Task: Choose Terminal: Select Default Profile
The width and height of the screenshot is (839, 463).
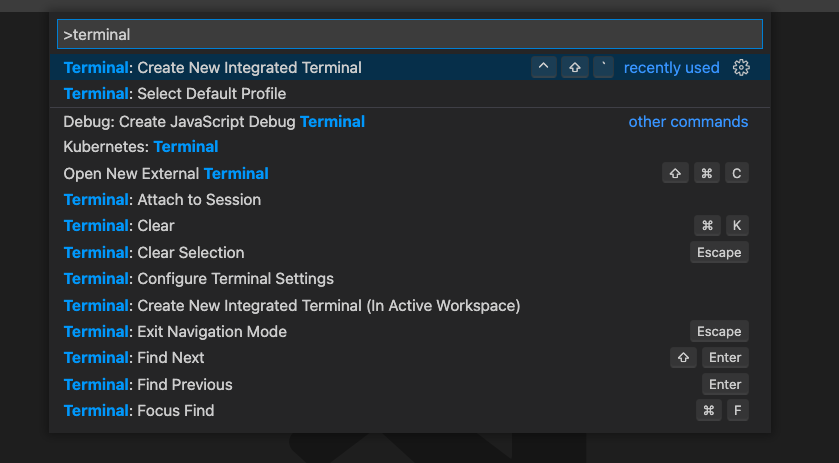Action: point(410,94)
